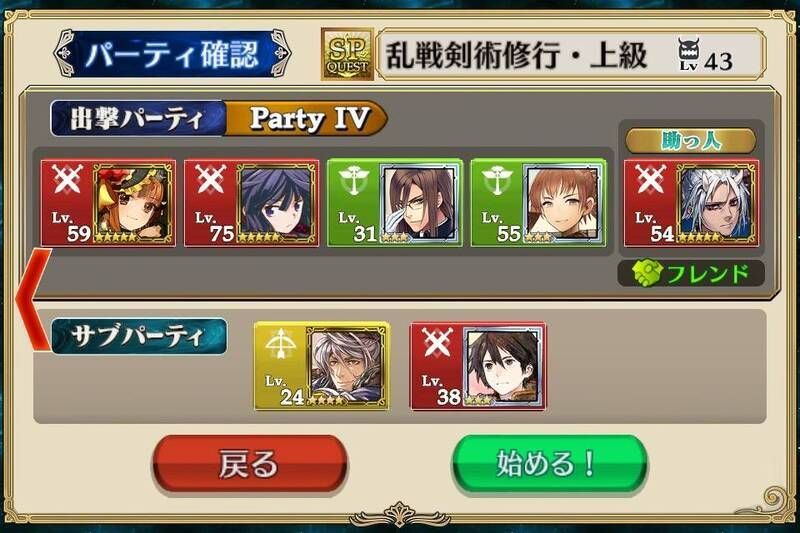
Task: Click the crossed swords icon on Lv. 59 card
Action: [x=66, y=180]
